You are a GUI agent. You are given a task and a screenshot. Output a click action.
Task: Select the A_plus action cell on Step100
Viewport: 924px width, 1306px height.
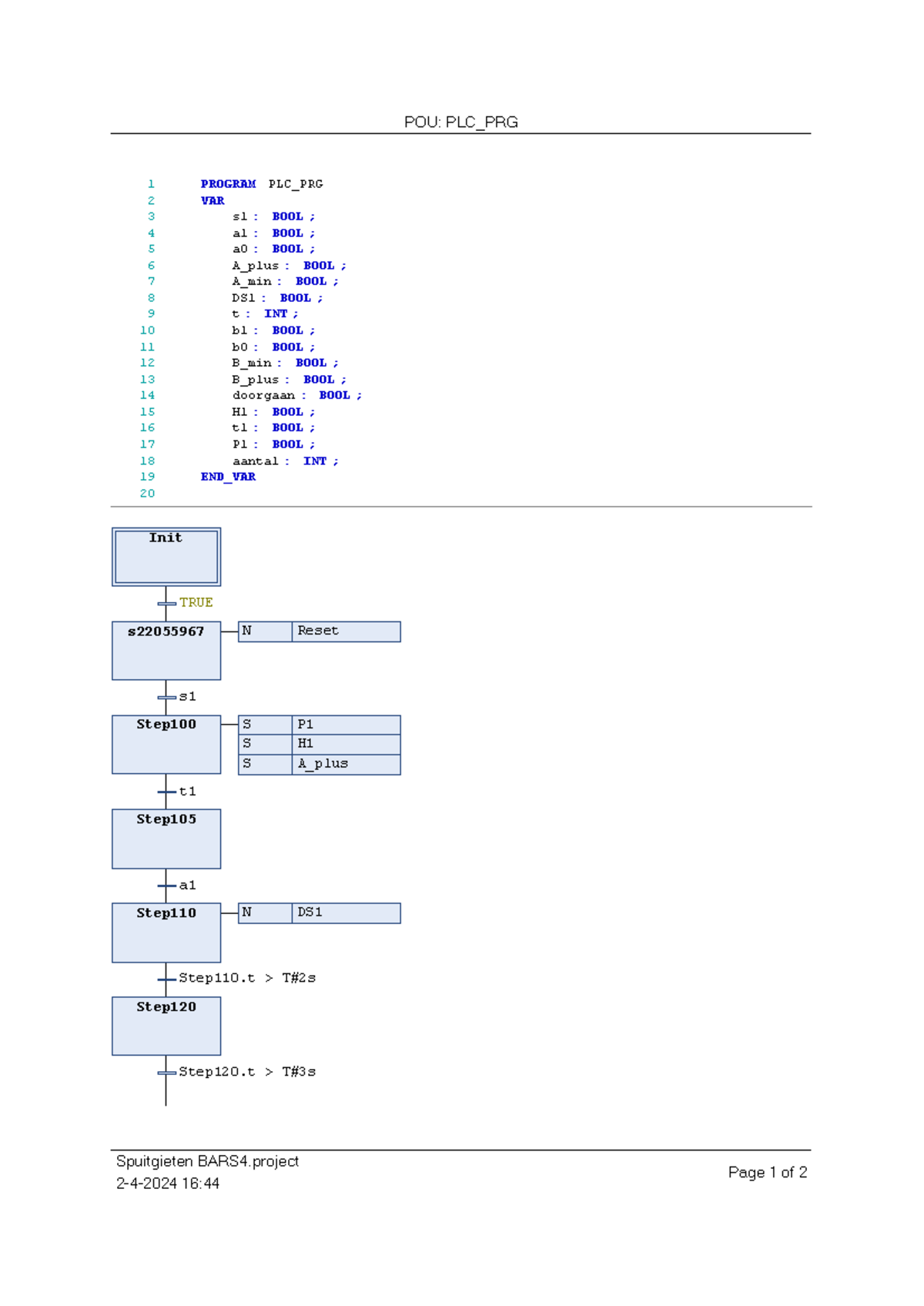[346, 764]
